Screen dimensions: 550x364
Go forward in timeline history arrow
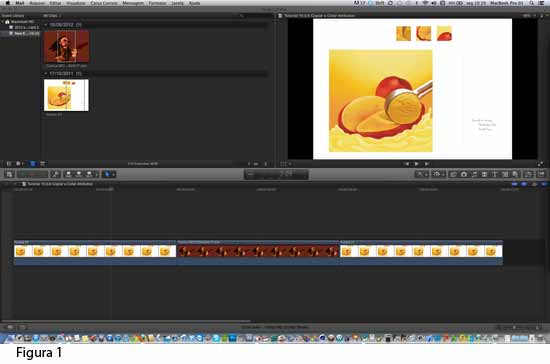pos(15,184)
